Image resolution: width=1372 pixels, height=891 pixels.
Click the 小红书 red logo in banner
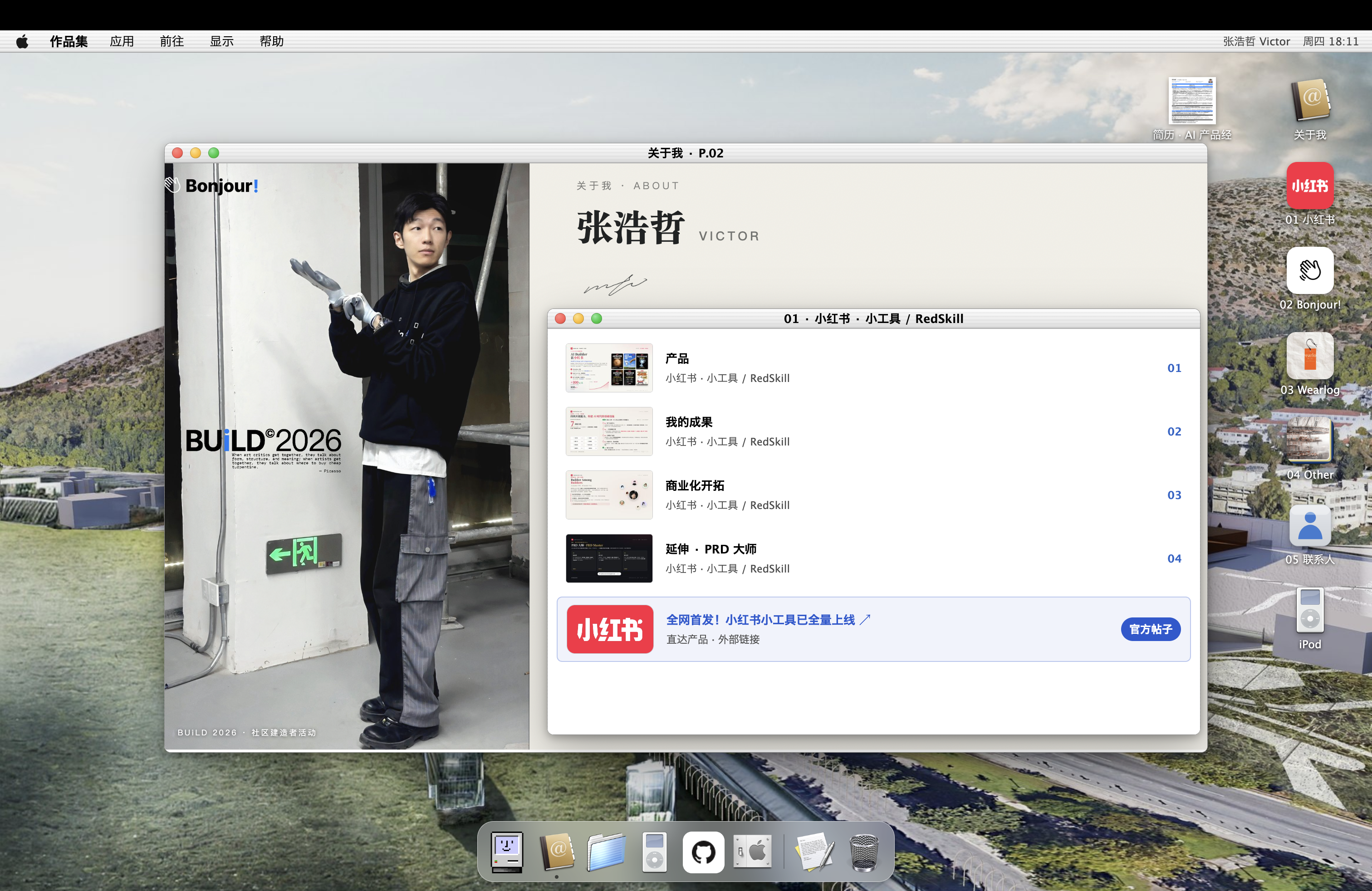(x=609, y=629)
